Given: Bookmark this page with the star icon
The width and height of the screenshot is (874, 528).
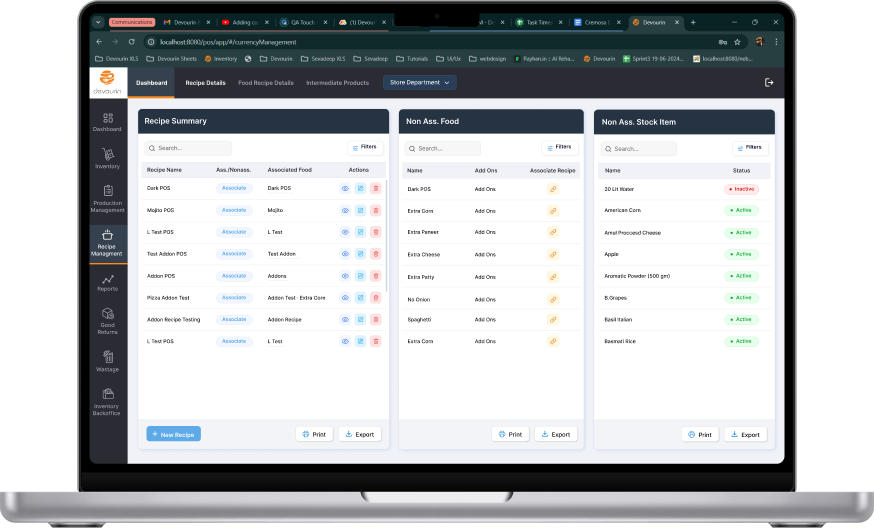Looking at the screenshot, I should point(737,42).
